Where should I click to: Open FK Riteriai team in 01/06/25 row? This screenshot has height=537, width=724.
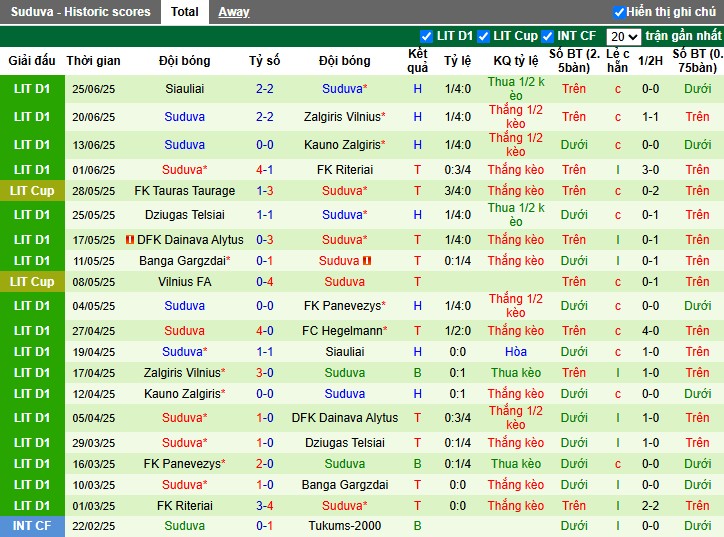pyautogui.click(x=344, y=170)
